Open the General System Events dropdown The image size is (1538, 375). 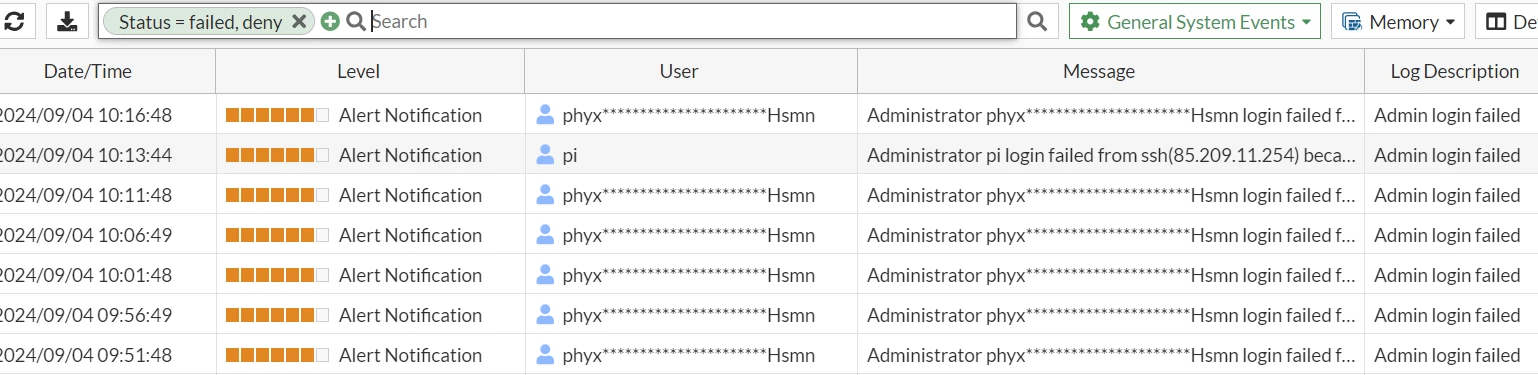coord(1194,21)
